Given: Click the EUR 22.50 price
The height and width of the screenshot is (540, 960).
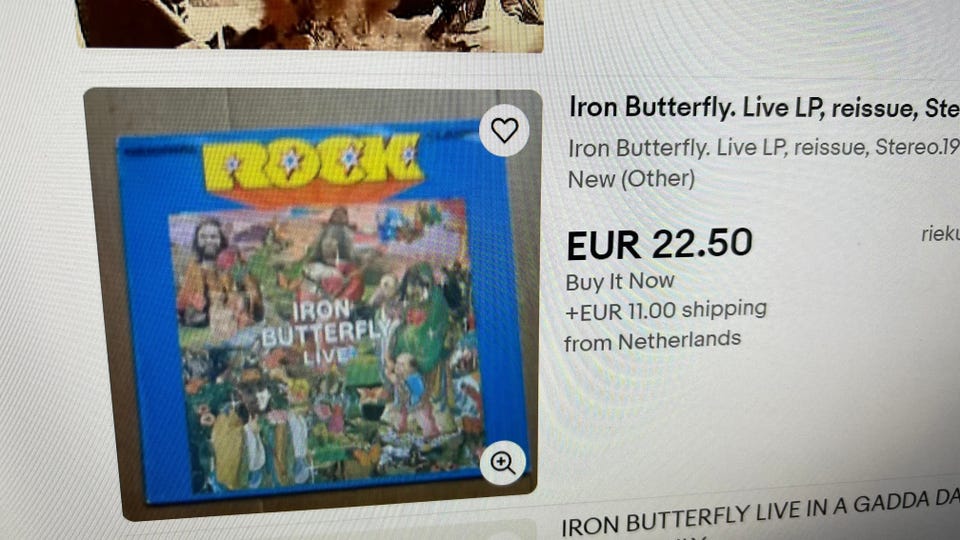Looking at the screenshot, I should point(659,244).
